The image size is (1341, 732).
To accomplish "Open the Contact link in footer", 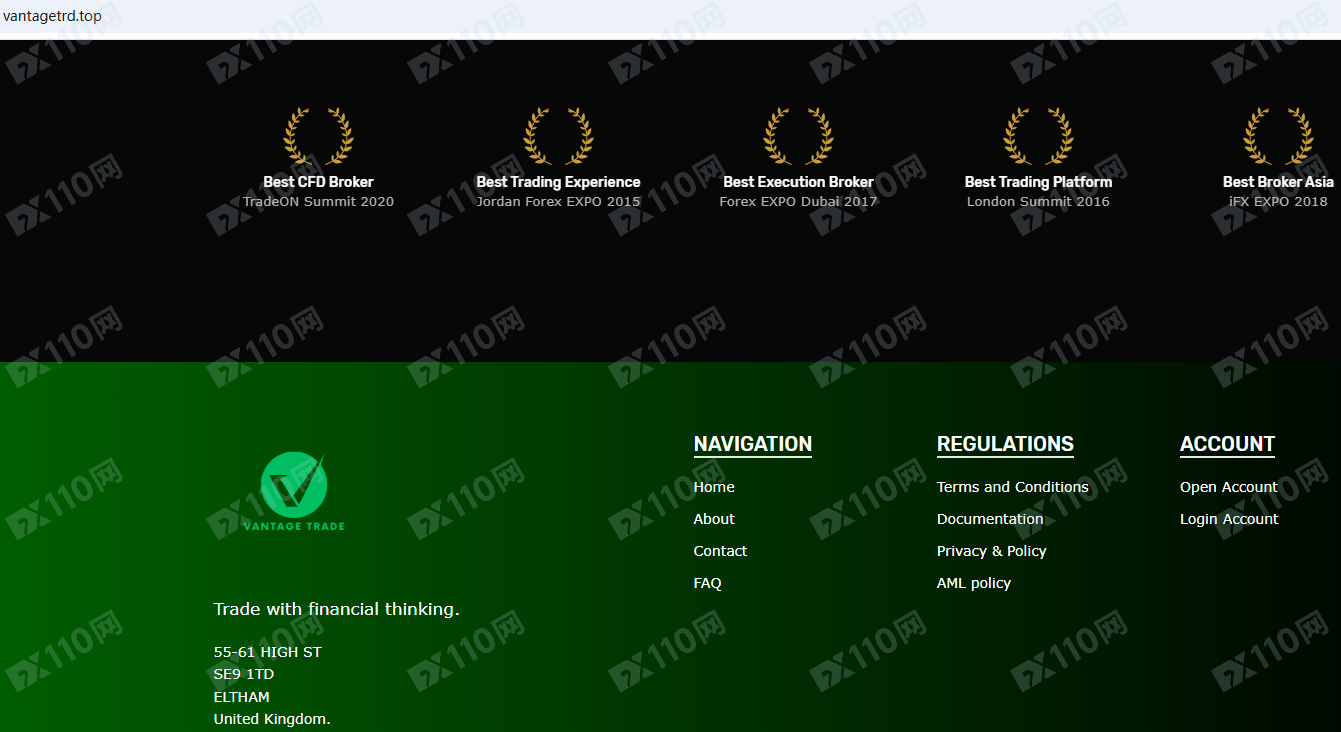I will [720, 551].
